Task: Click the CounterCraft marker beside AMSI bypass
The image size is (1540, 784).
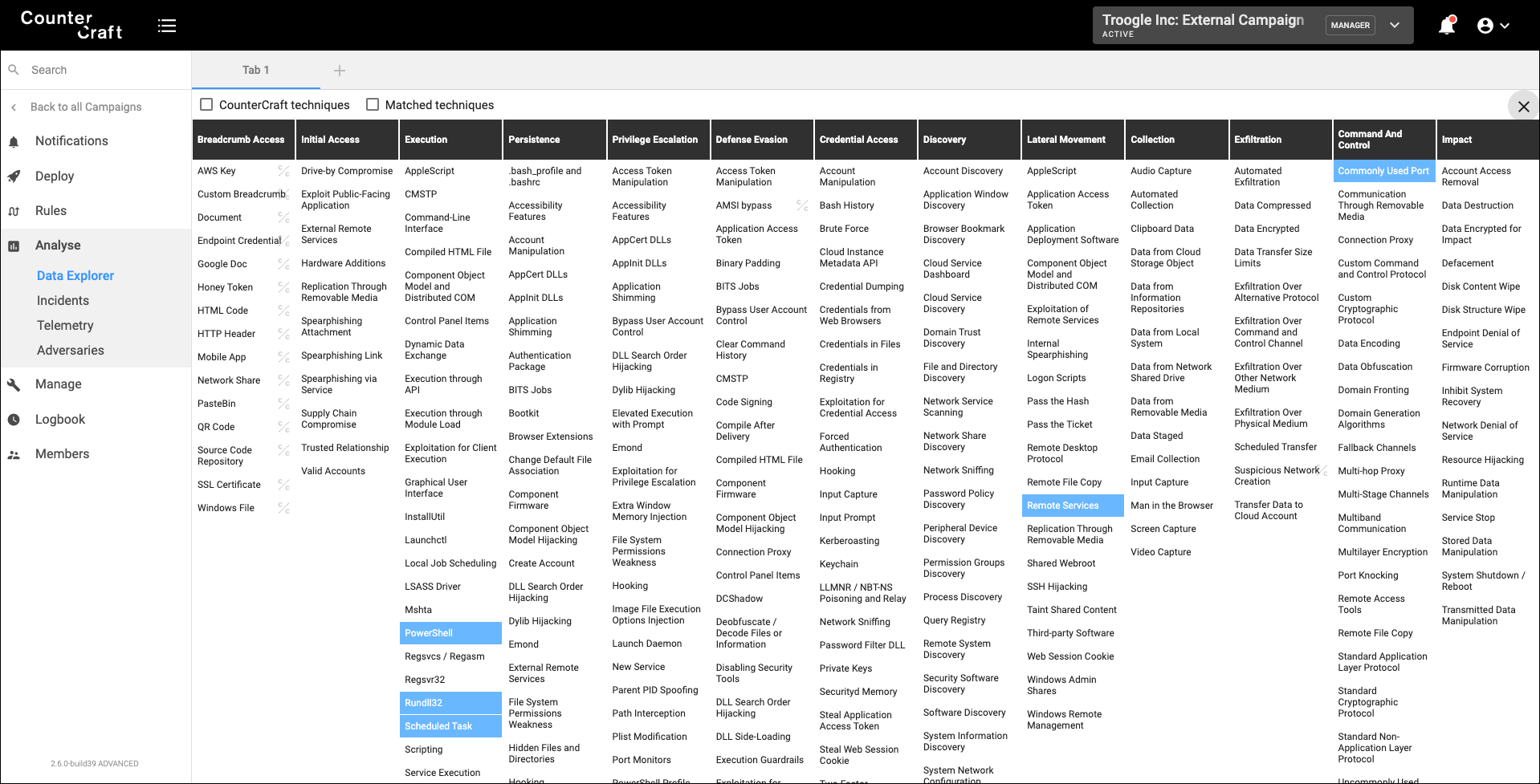Action: [802, 205]
